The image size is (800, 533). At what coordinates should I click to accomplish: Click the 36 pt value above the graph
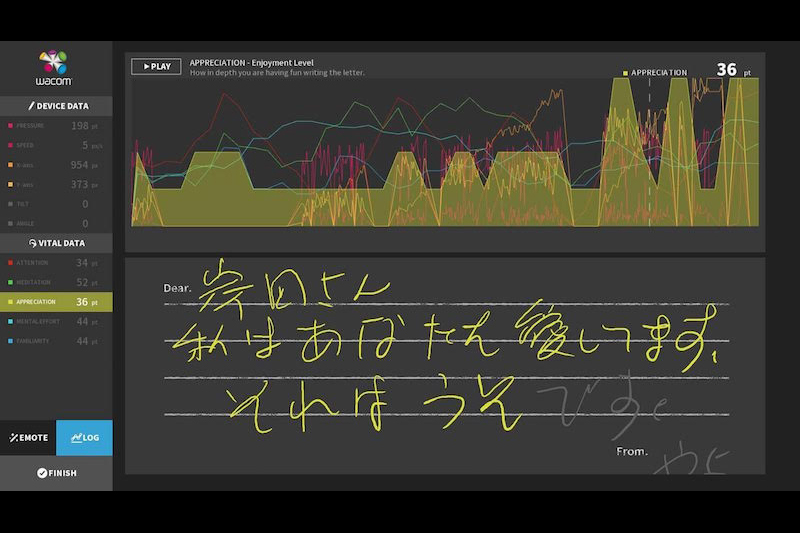click(733, 70)
